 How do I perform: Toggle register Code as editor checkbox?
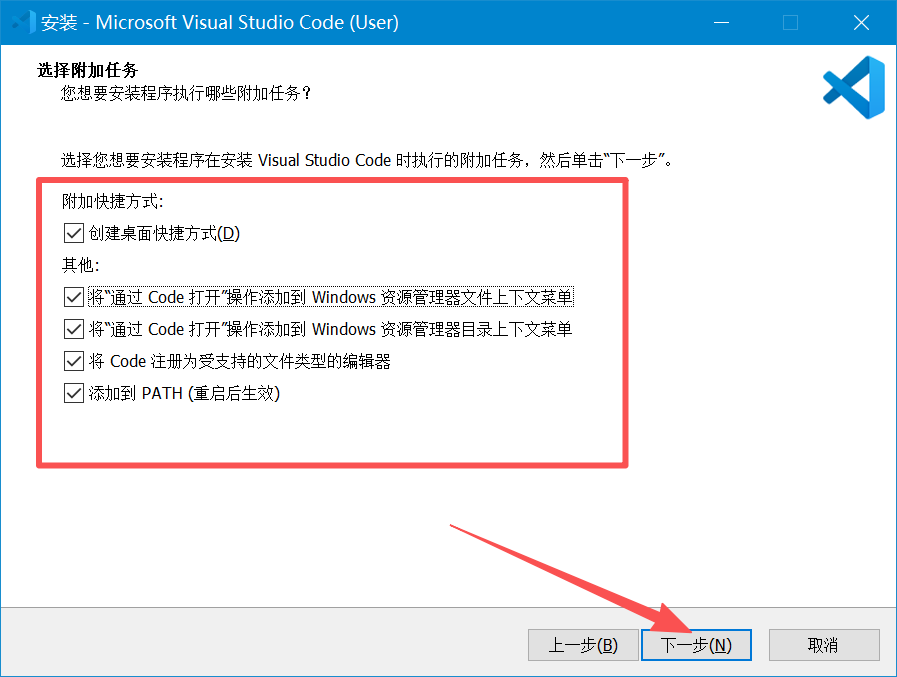[74, 362]
